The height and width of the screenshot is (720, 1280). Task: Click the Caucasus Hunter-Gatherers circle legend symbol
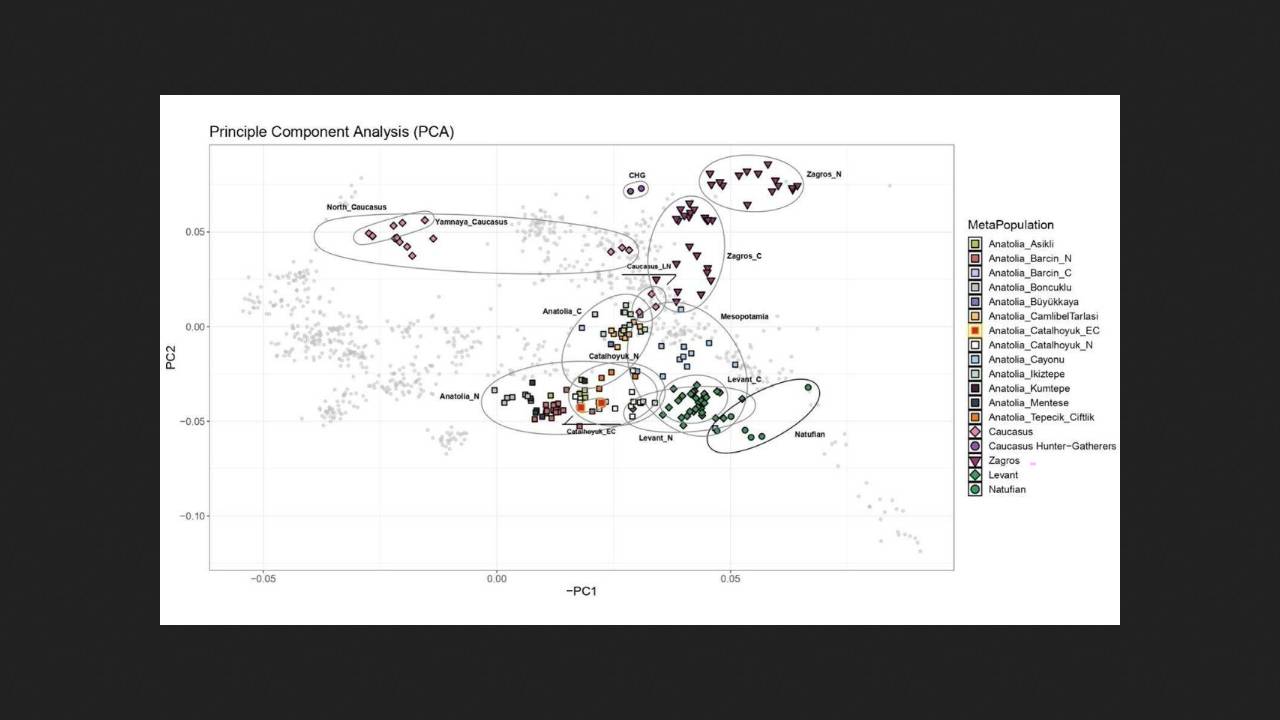[x=975, y=446]
